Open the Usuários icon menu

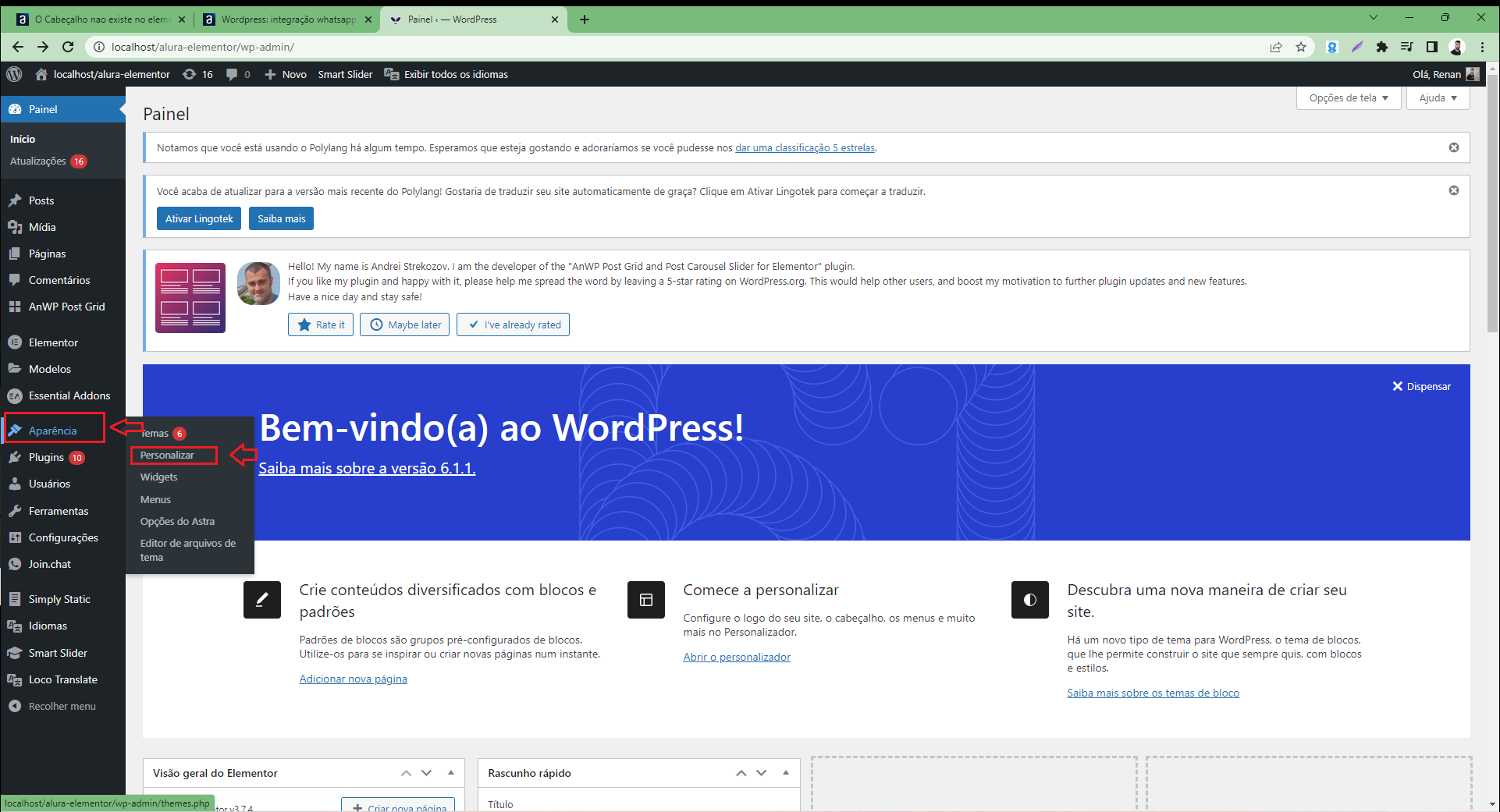[15, 484]
